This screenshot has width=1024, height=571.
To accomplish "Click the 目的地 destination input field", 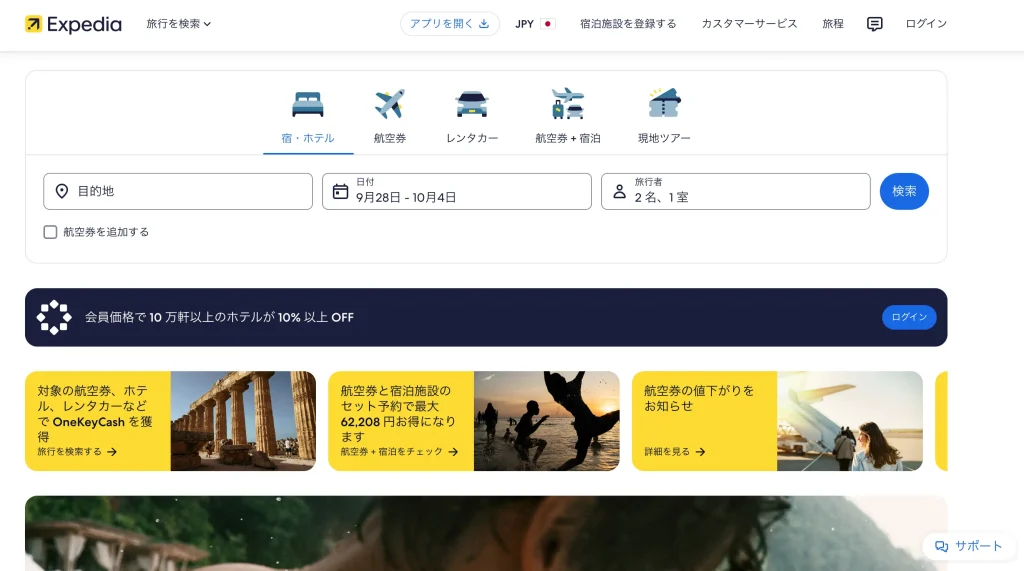I will [178, 191].
